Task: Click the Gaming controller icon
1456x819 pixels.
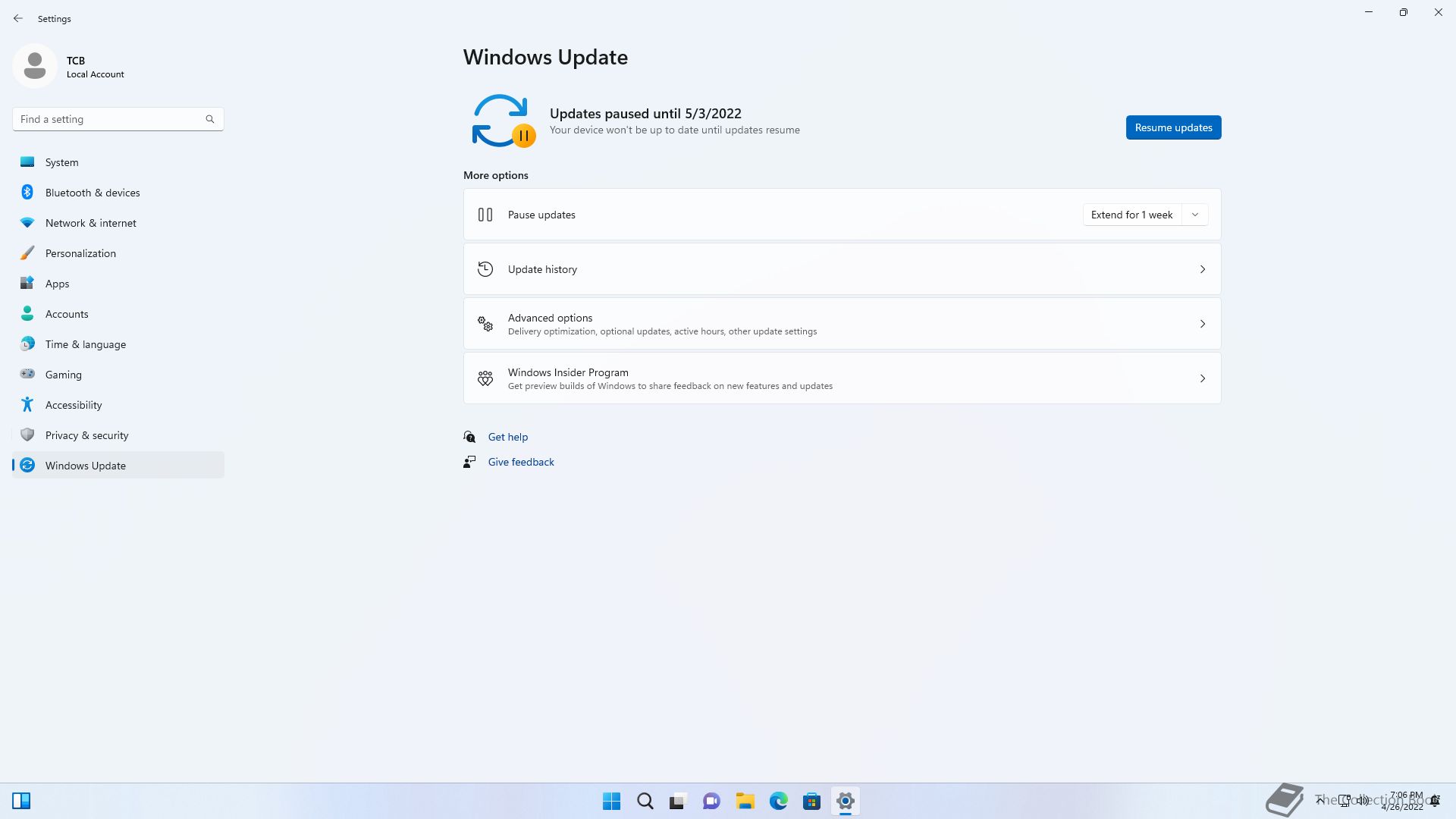Action: 27,374
